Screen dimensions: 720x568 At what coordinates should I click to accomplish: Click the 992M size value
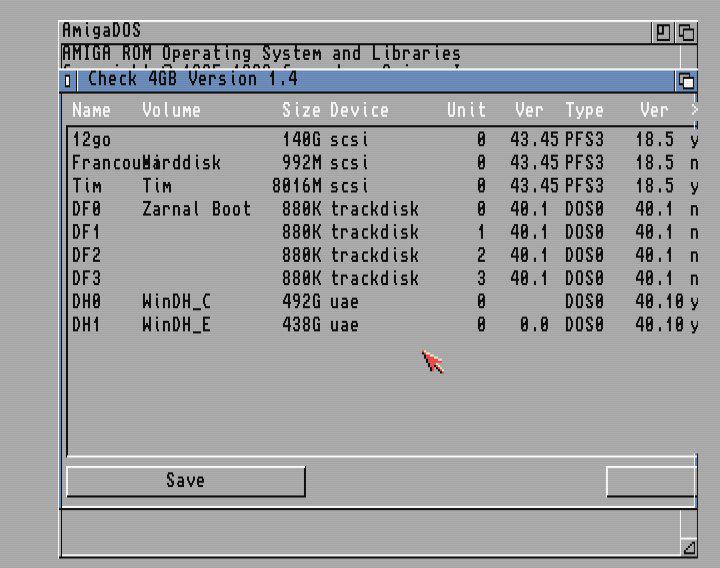(x=301, y=163)
